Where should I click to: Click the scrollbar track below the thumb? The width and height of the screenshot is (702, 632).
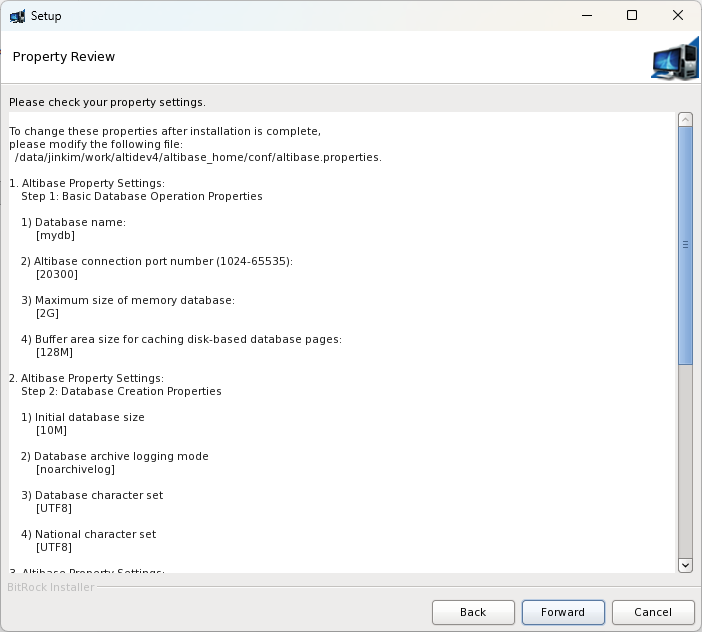point(685,460)
